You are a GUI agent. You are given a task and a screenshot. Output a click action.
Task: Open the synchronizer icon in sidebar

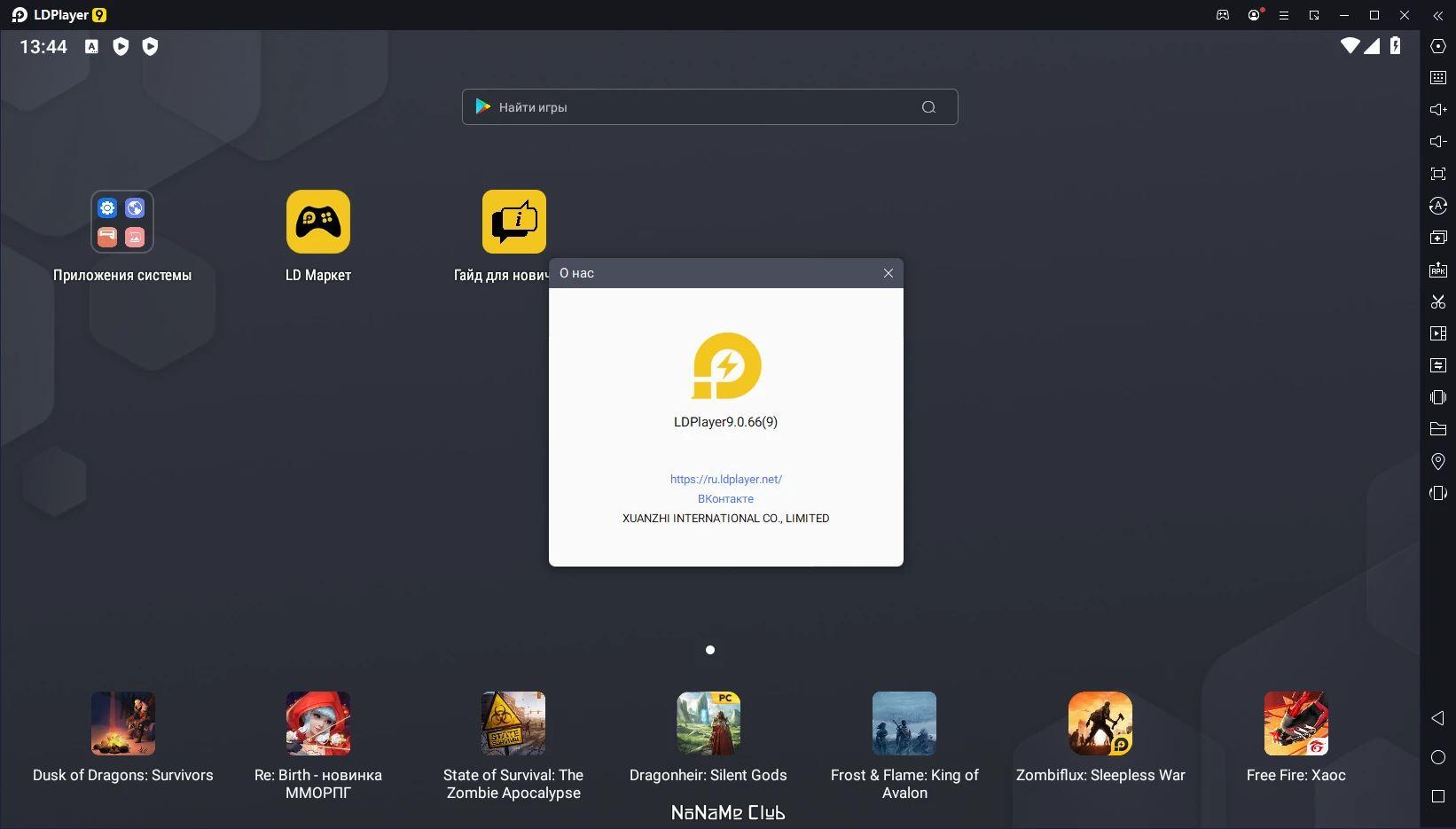(x=1438, y=365)
